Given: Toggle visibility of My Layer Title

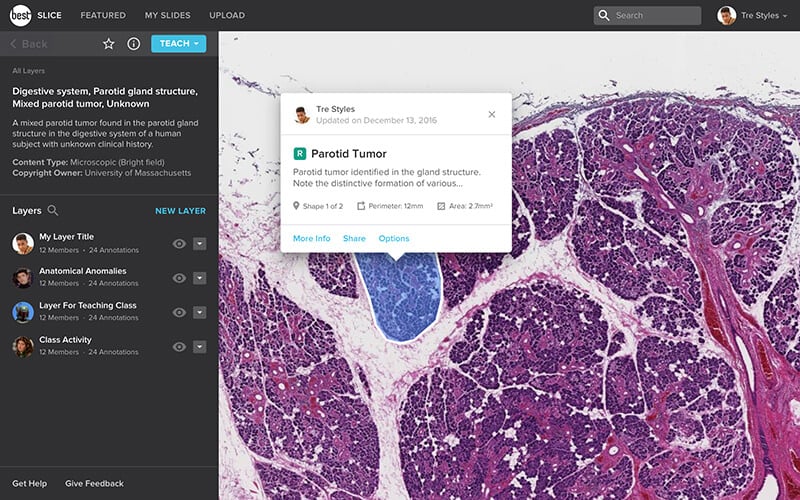Looking at the screenshot, I should [x=179, y=244].
